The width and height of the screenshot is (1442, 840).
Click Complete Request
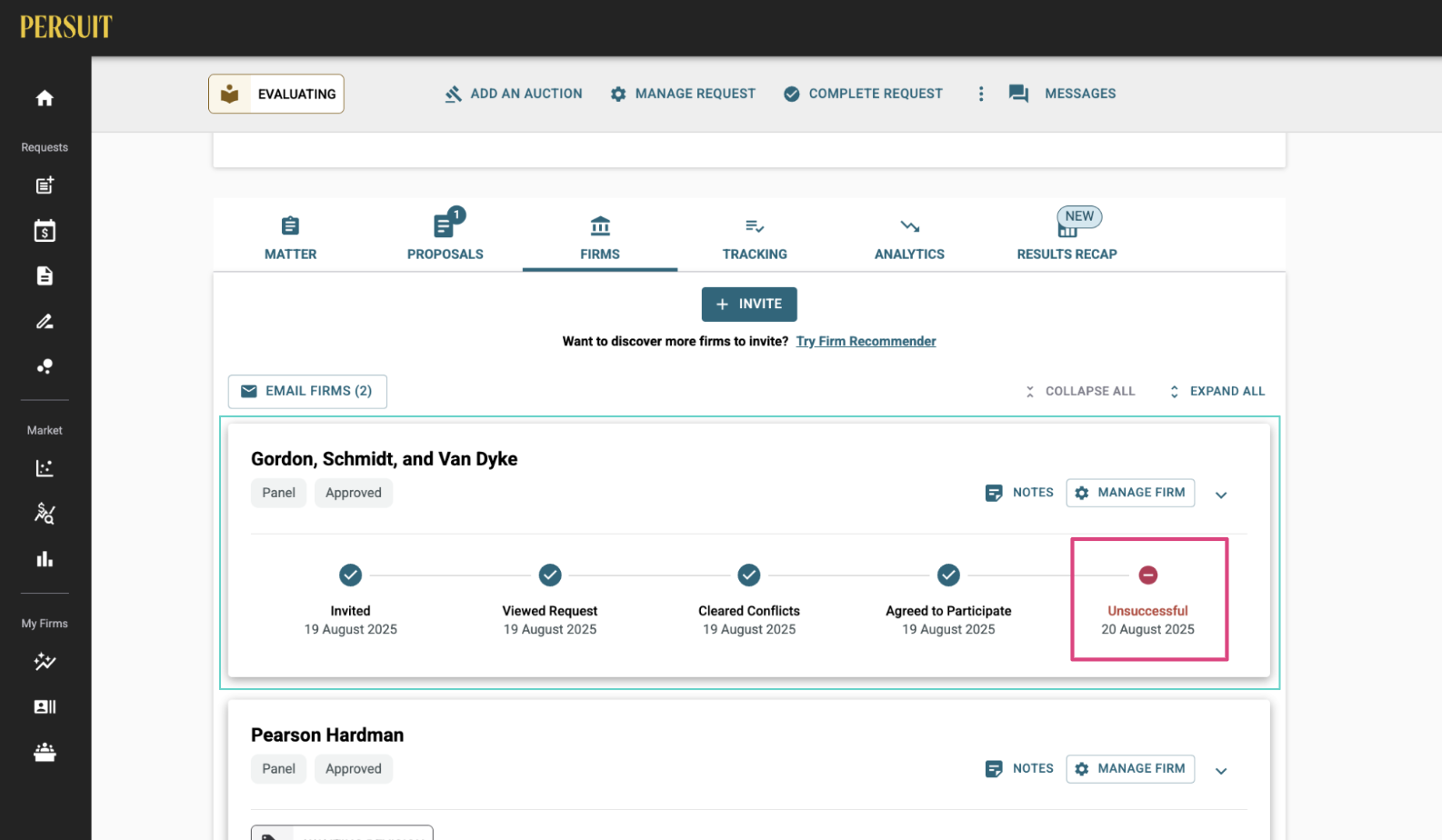(x=864, y=94)
